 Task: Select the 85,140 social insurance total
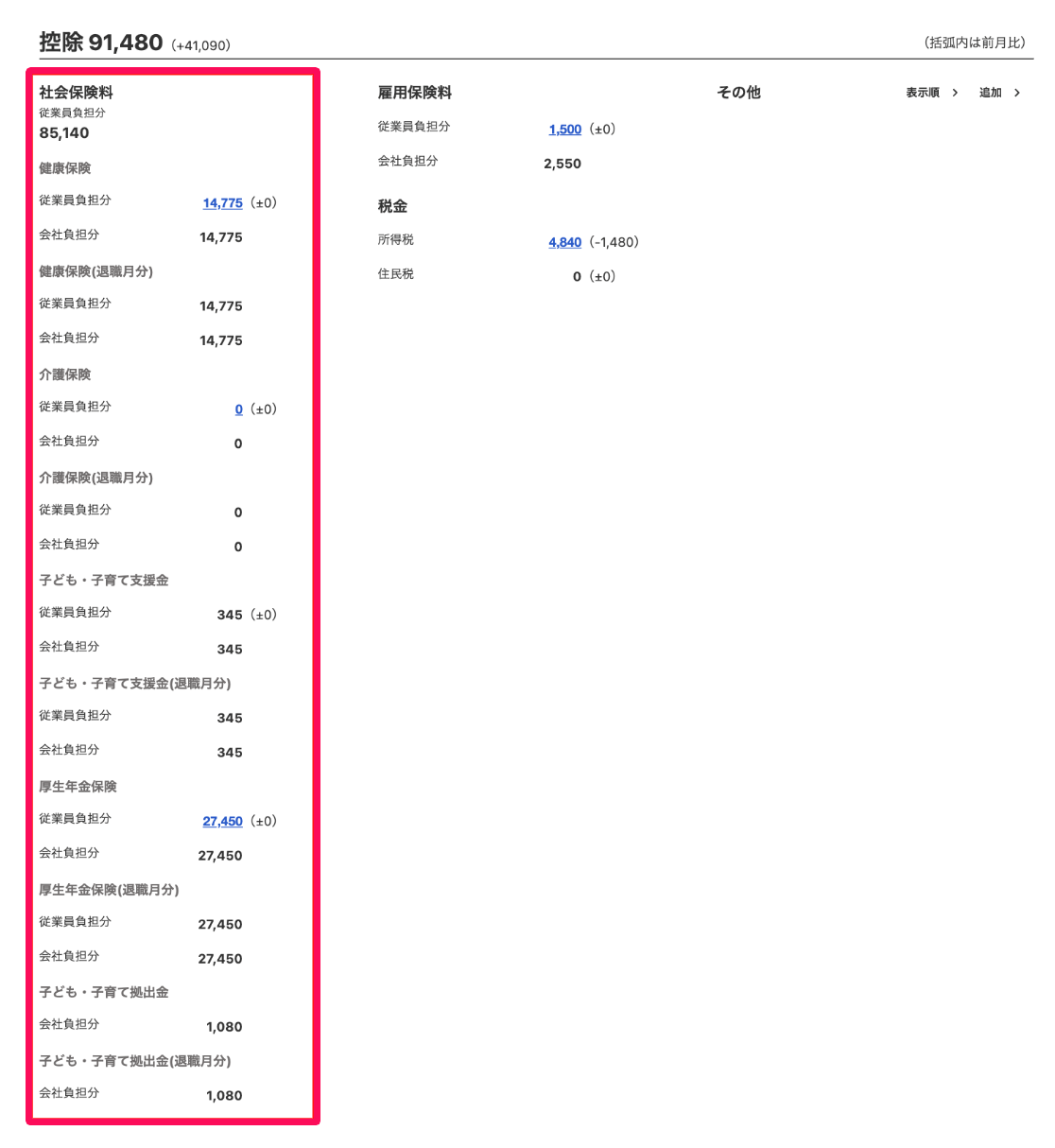[64, 133]
